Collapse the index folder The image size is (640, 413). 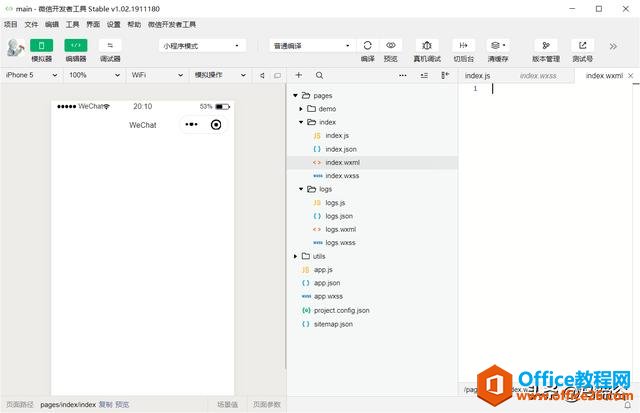point(301,122)
